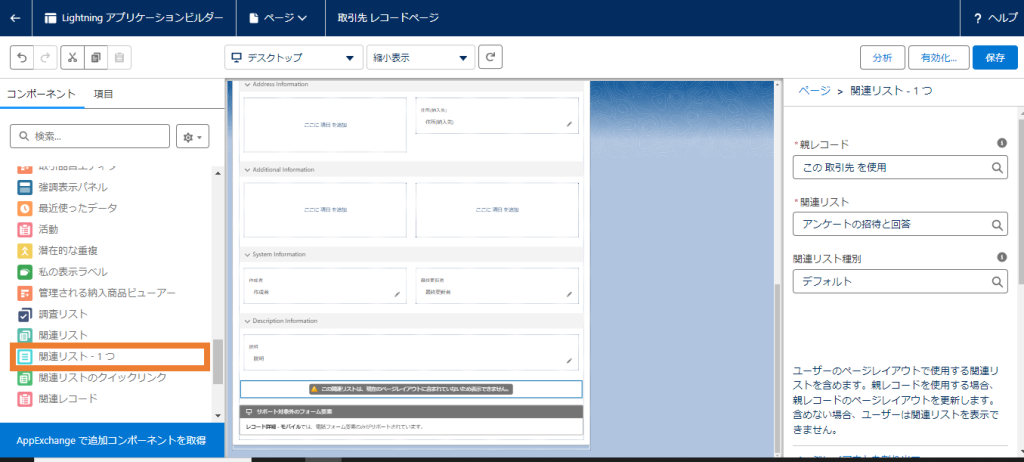The height and width of the screenshot is (462, 1024).
Task: Click the 親レコード info icon
Action: (1002, 142)
